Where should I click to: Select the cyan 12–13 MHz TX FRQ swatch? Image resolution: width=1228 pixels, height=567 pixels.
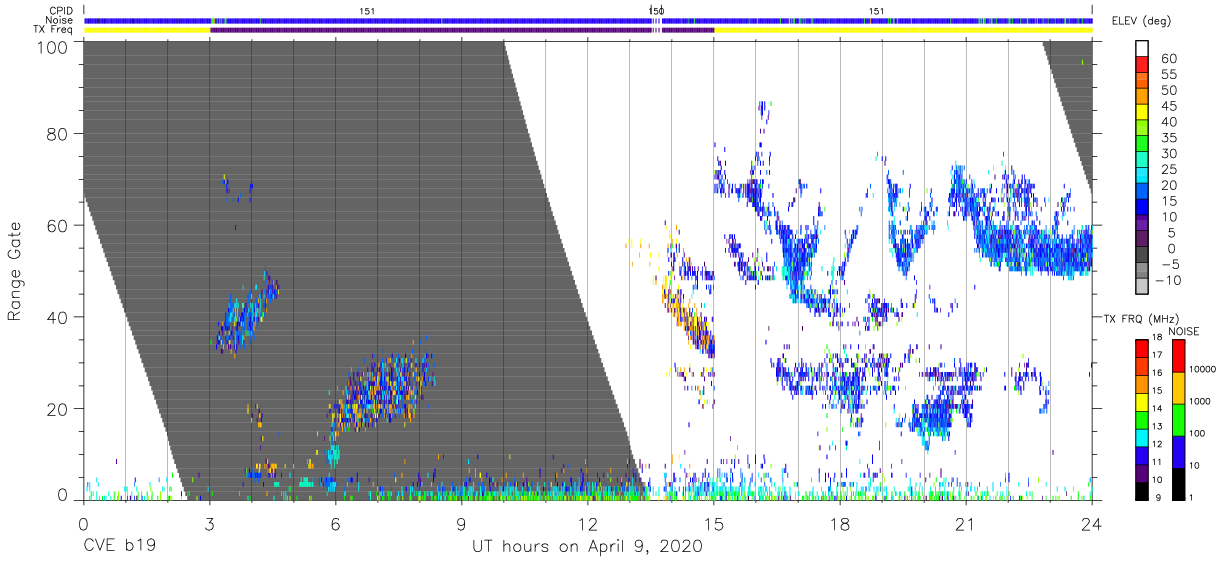click(1141, 437)
